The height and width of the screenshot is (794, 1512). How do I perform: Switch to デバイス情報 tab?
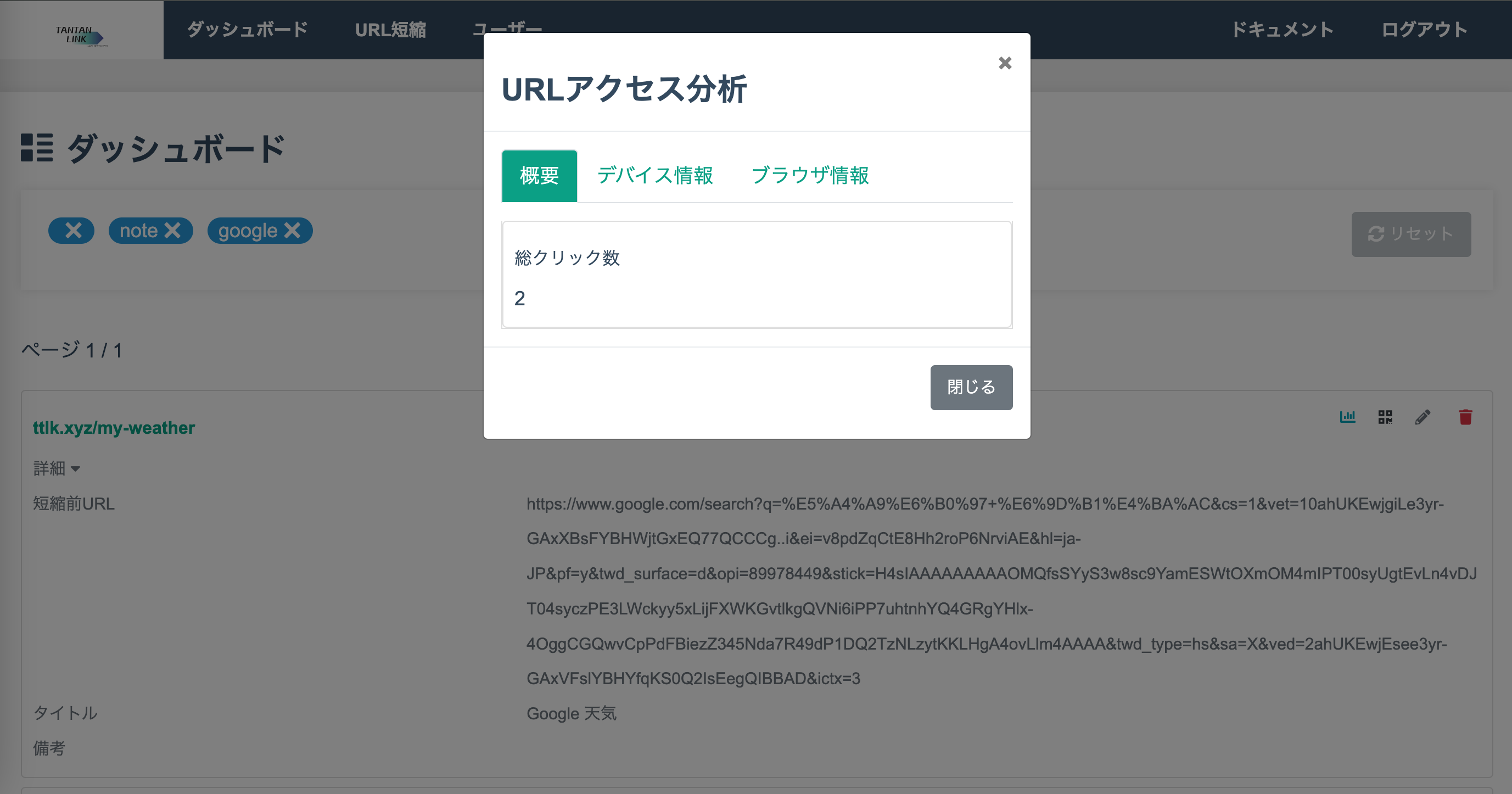[654, 176]
